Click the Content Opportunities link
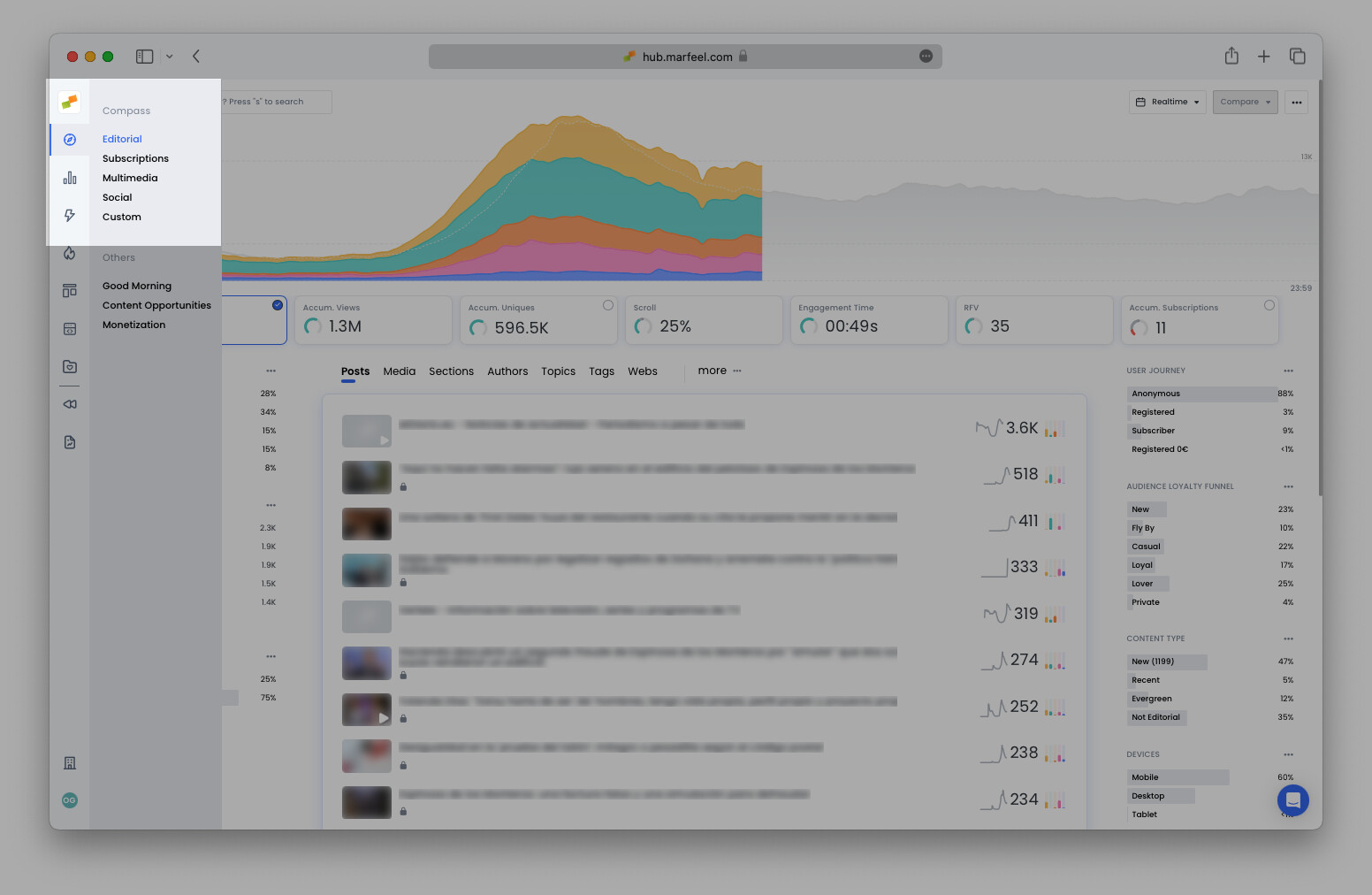The height and width of the screenshot is (895, 1372). (x=156, y=305)
